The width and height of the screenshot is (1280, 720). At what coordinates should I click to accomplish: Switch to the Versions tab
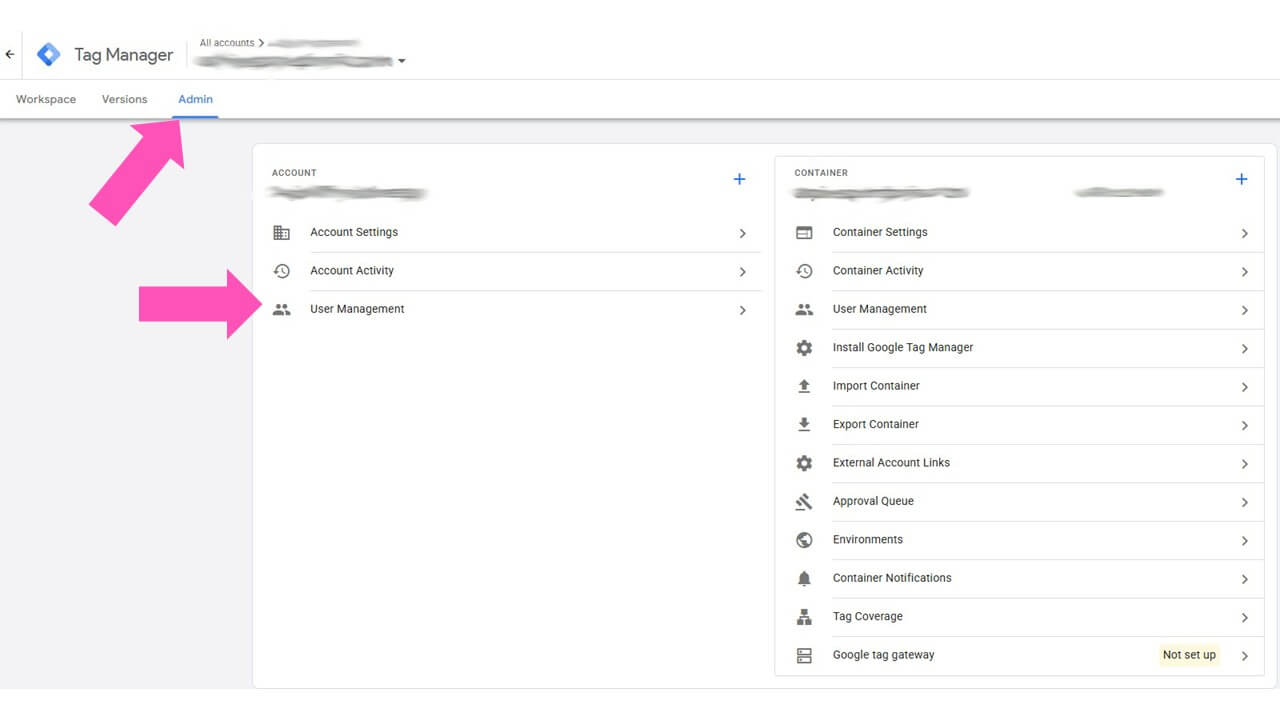(x=125, y=100)
